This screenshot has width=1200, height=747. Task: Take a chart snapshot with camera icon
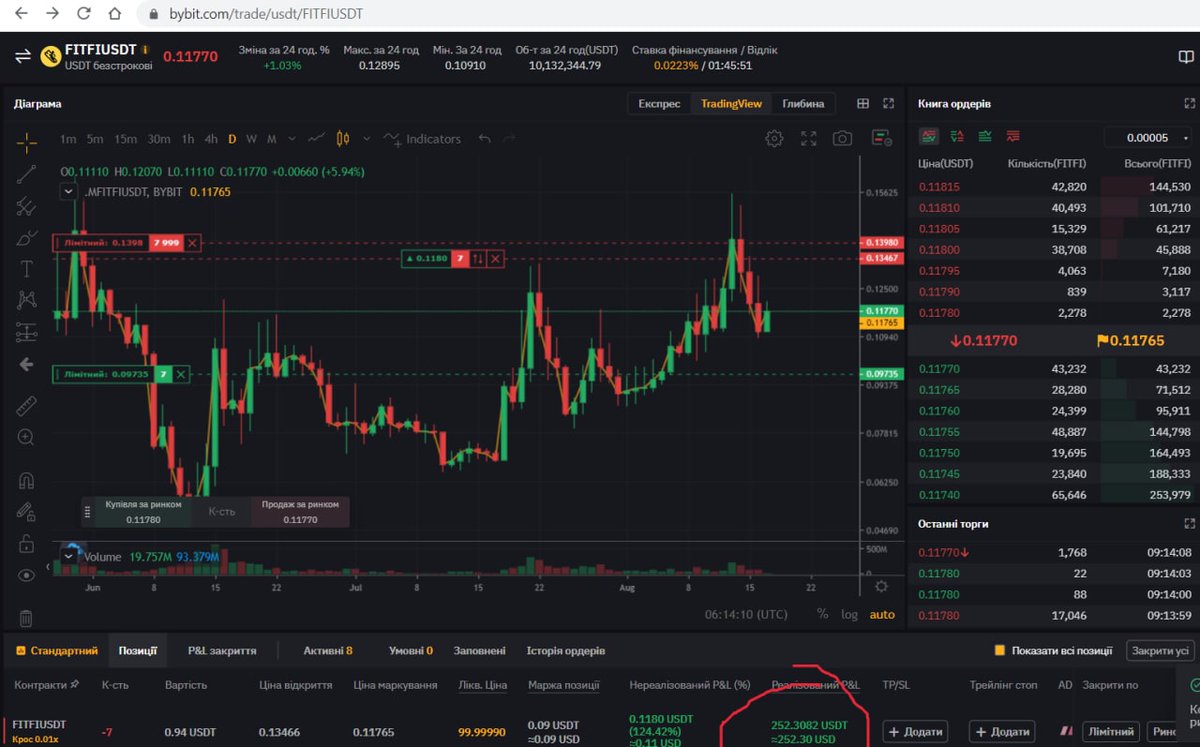tap(843, 139)
